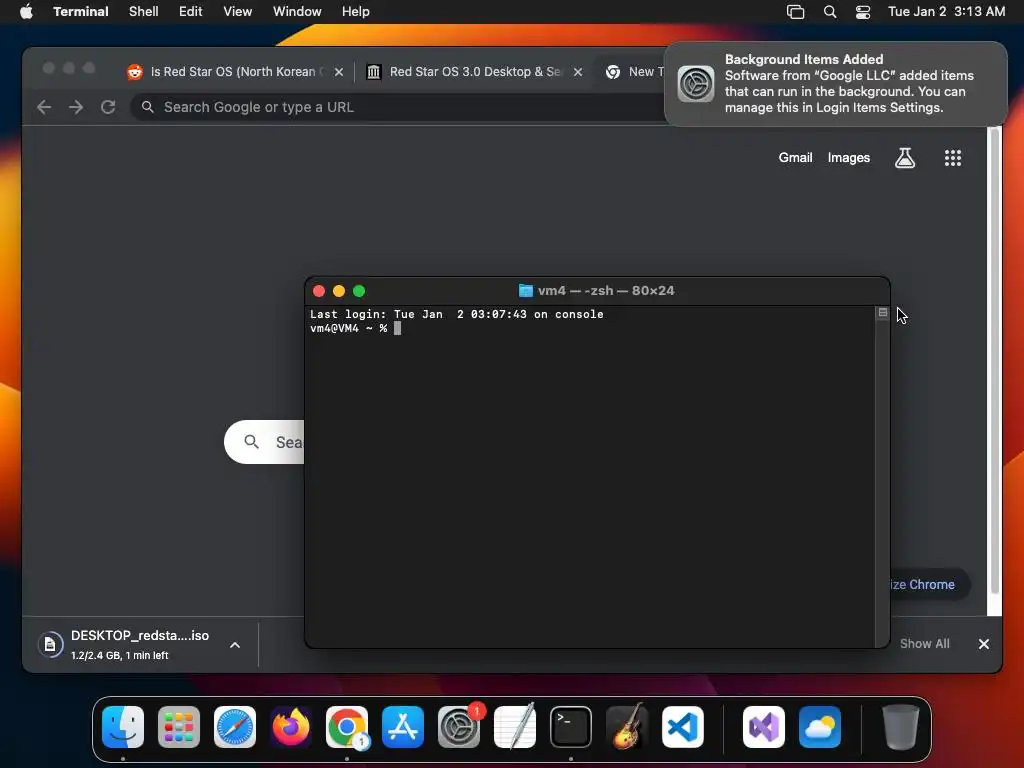Click the Stage Manager menu bar icon
The width and height of the screenshot is (1024, 768).
pos(795,12)
